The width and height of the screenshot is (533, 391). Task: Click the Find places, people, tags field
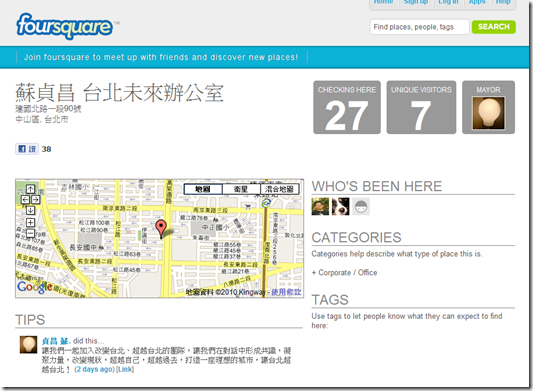419,27
